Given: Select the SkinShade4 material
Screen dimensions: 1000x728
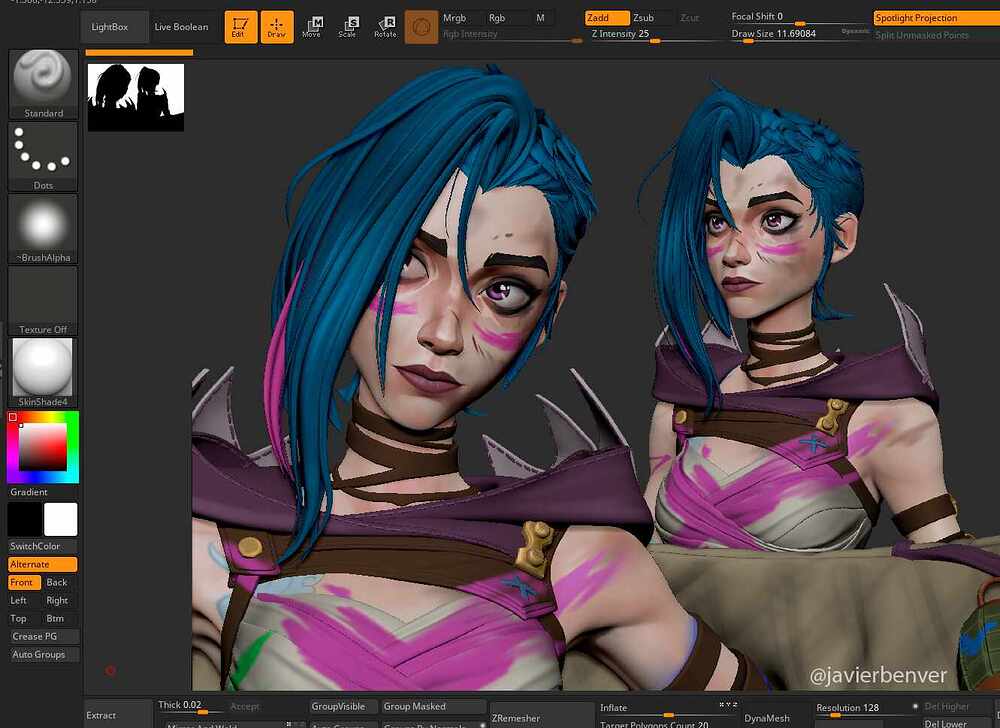Looking at the screenshot, I should coord(42,368).
